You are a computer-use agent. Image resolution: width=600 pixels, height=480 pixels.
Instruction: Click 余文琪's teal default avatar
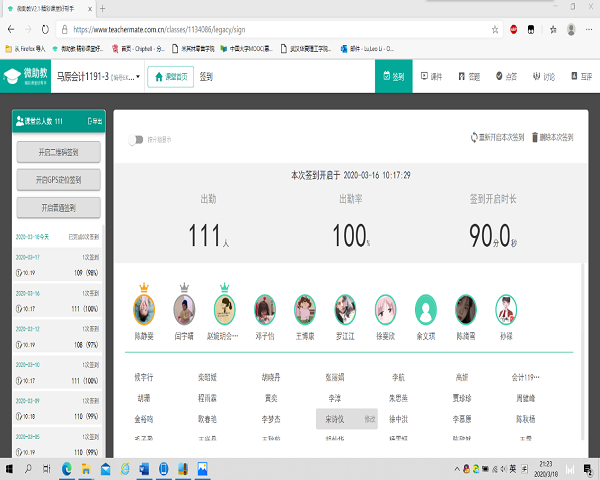[426, 307]
